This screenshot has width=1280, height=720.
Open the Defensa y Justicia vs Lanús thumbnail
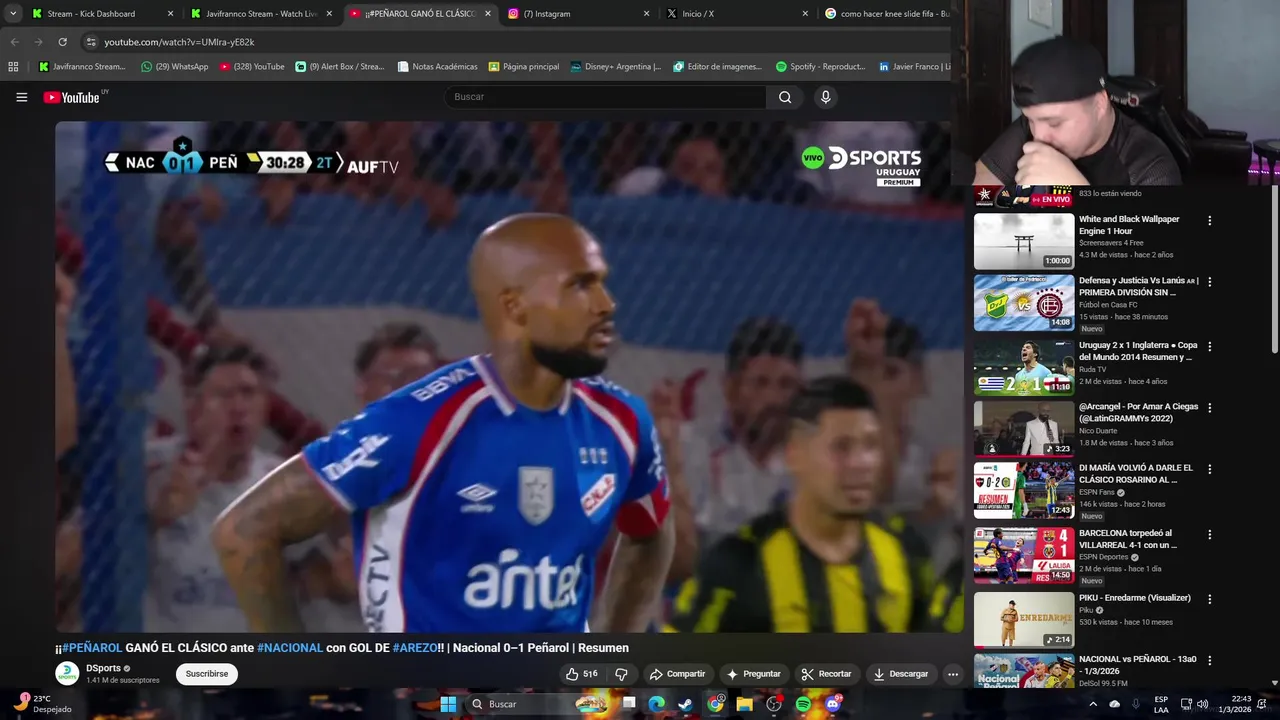coord(1024,303)
